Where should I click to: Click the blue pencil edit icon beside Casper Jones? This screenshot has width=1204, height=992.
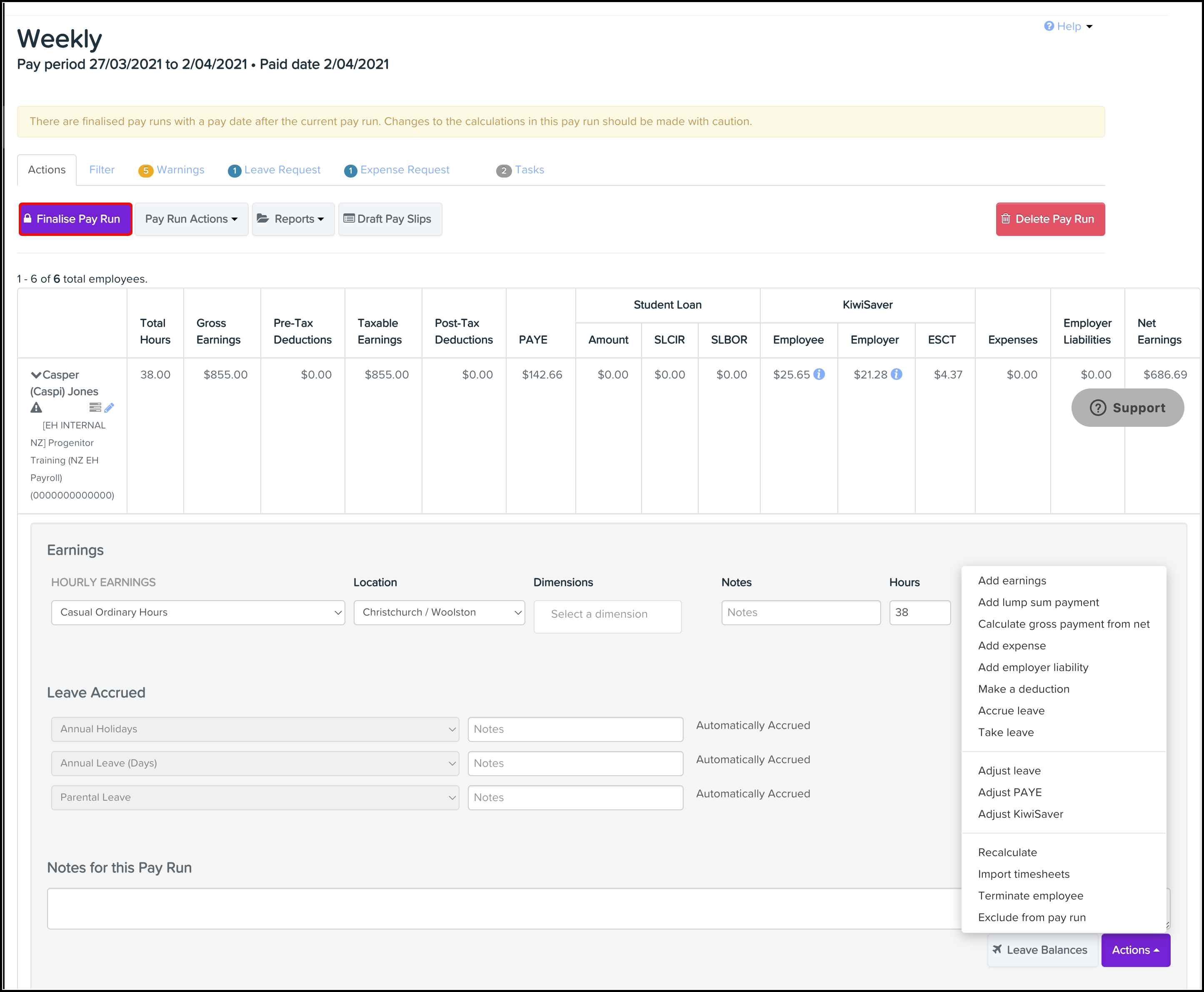tap(109, 408)
